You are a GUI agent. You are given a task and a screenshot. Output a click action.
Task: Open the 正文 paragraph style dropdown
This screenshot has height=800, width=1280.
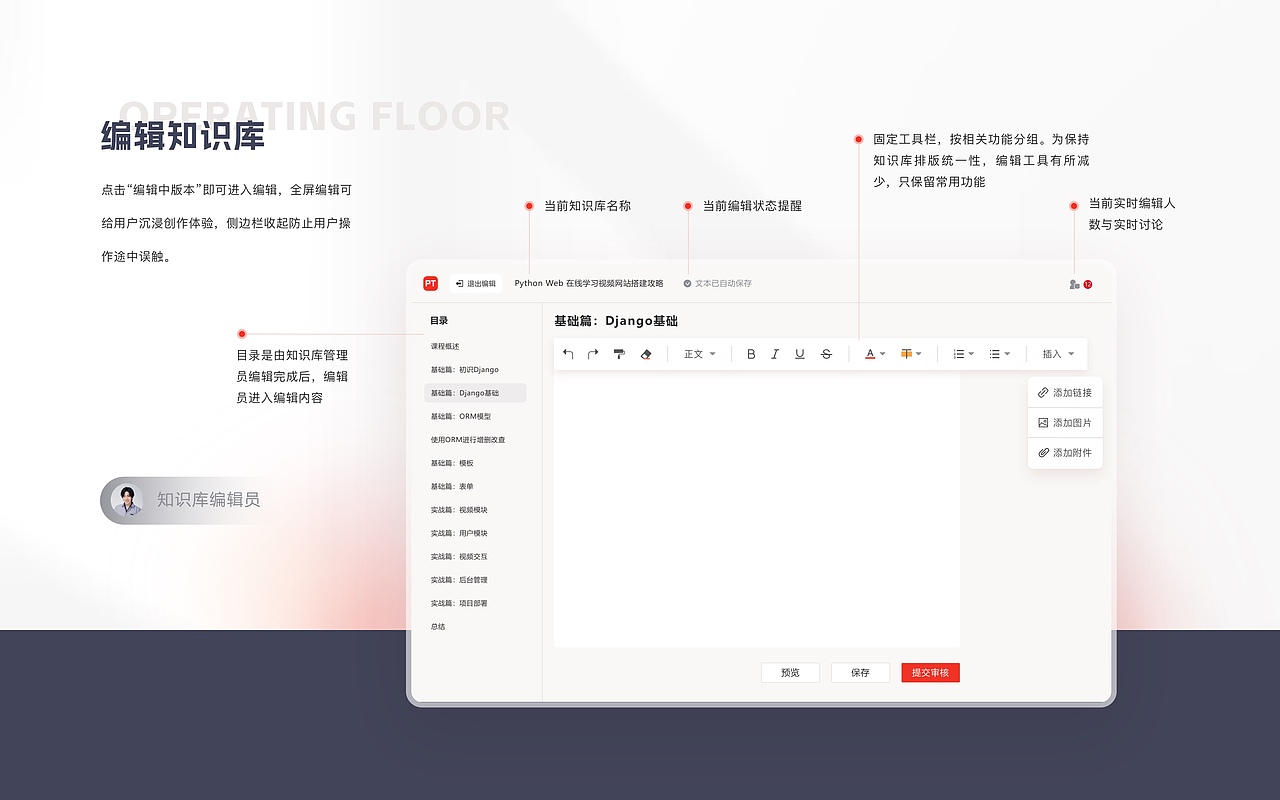700,354
